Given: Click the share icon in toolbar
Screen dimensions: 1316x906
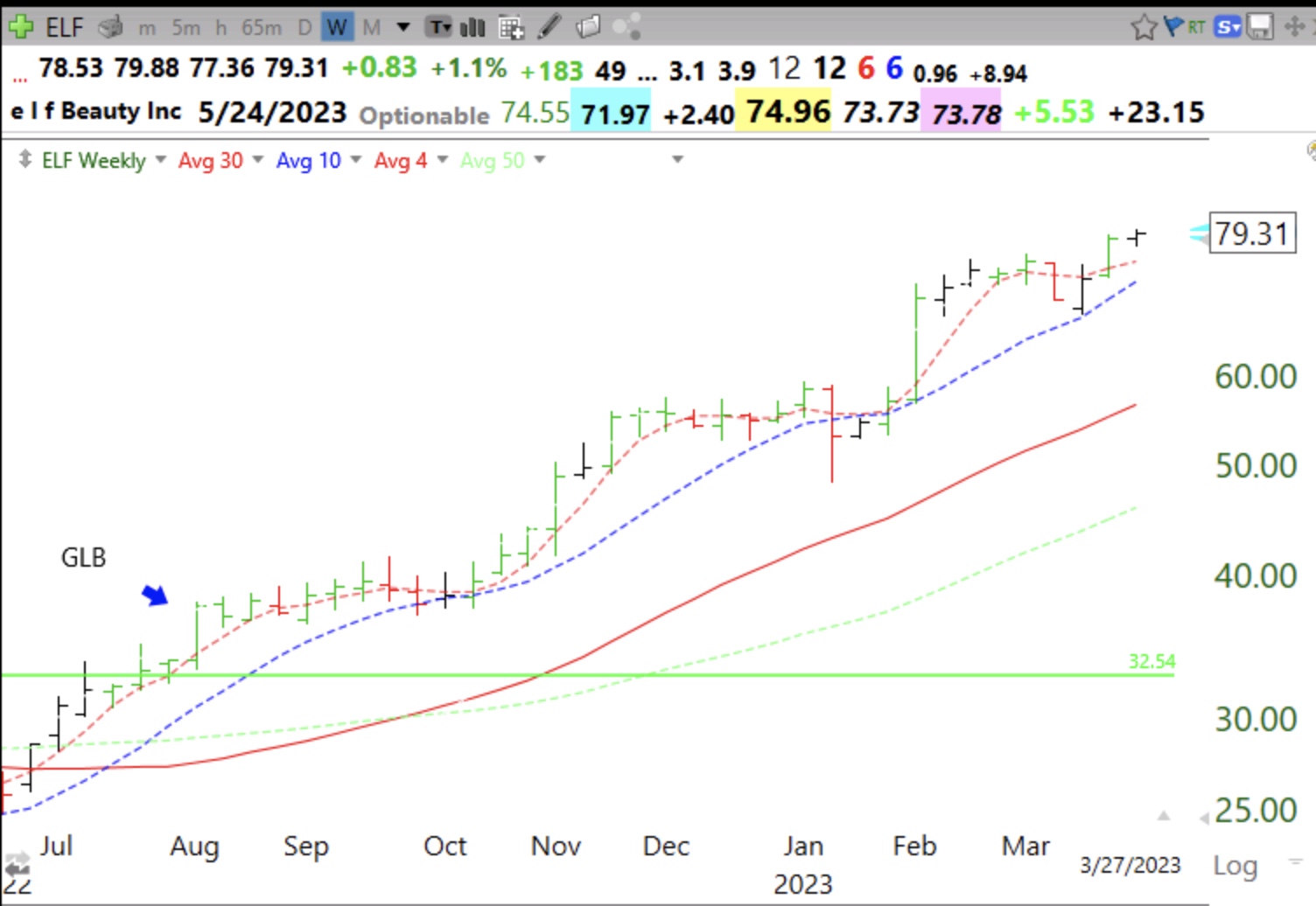Looking at the screenshot, I should [x=626, y=27].
